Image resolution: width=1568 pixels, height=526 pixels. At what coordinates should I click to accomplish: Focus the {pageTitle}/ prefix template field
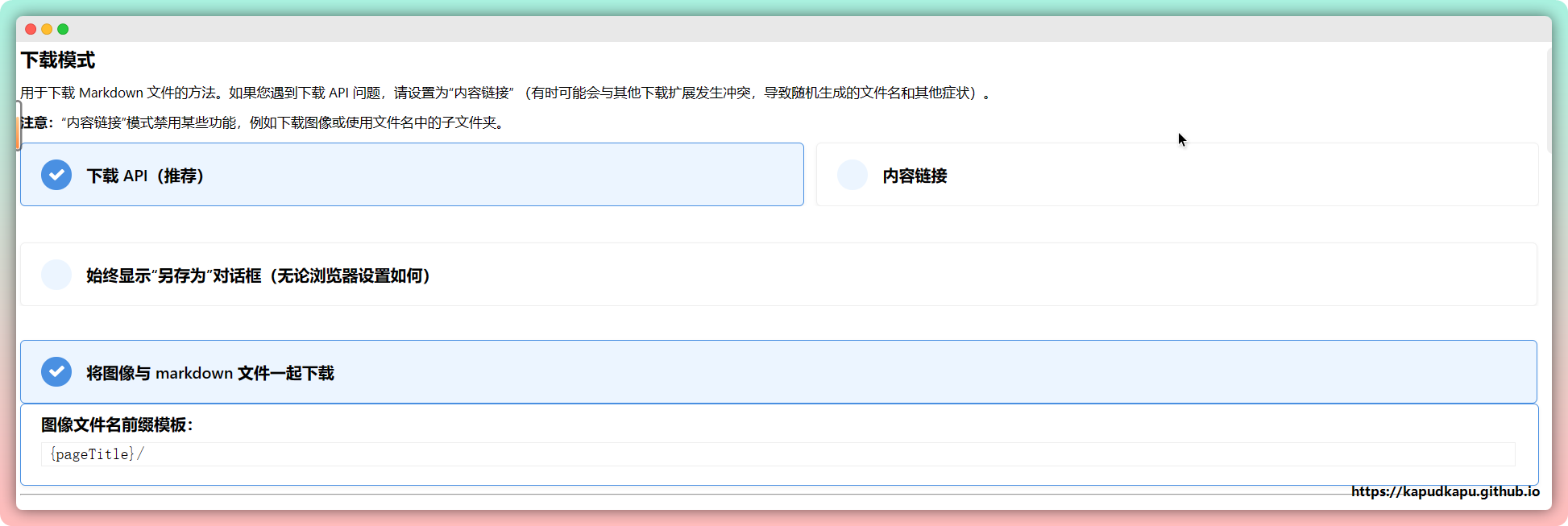pyautogui.click(x=778, y=454)
